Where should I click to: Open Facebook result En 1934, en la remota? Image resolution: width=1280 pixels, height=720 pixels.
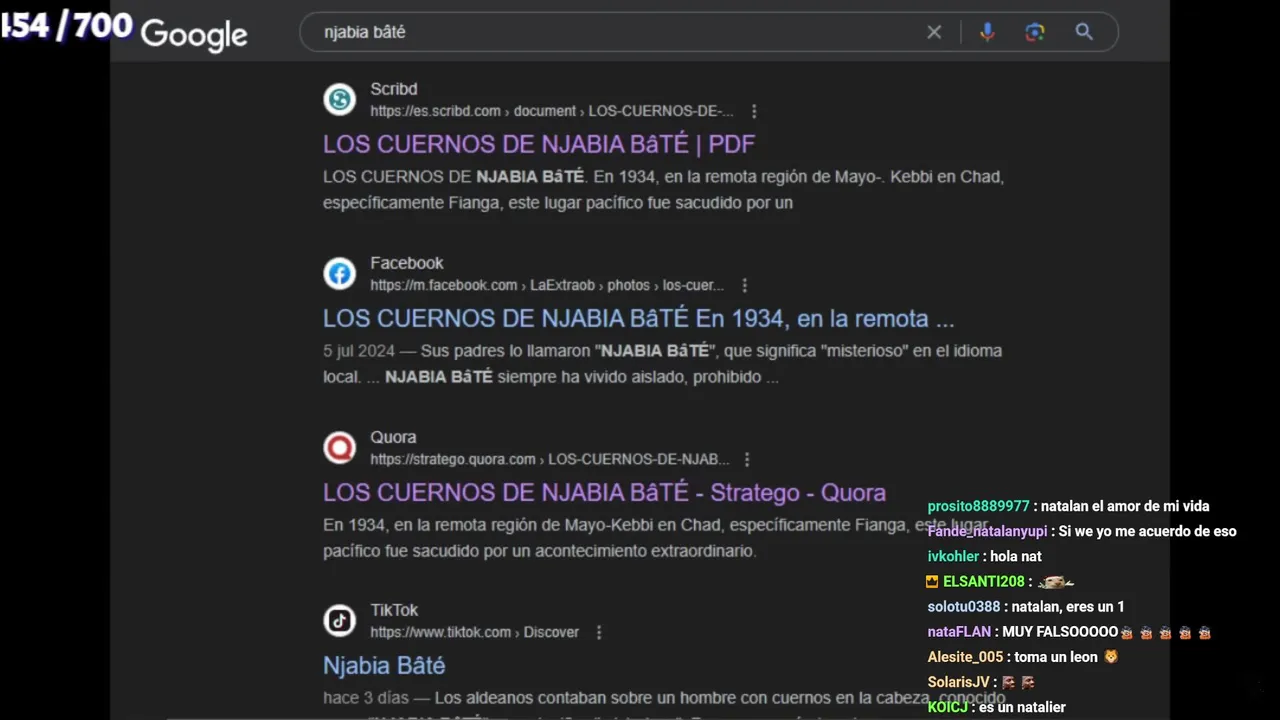[639, 318]
